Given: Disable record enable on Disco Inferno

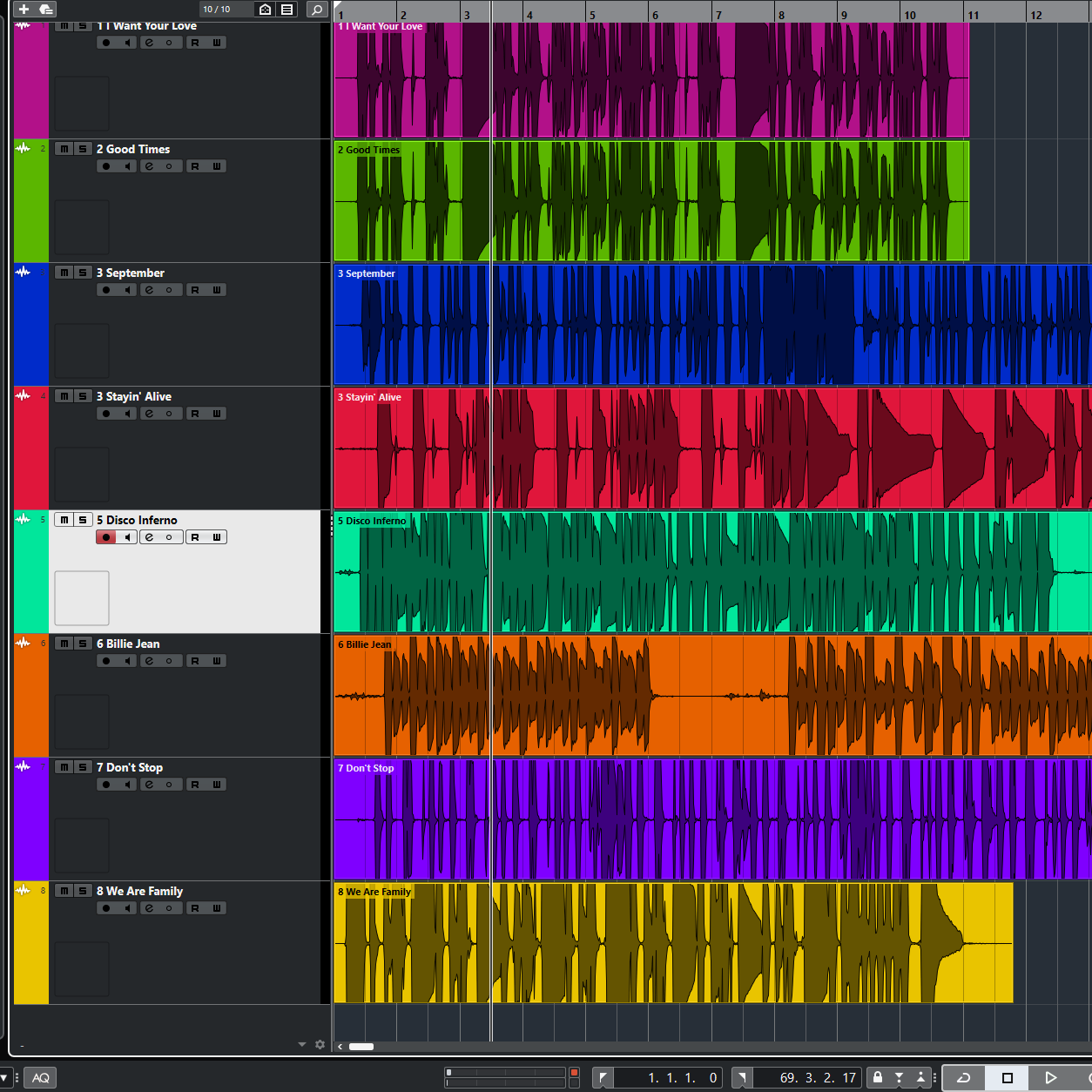Looking at the screenshot, I should [106, 537].
